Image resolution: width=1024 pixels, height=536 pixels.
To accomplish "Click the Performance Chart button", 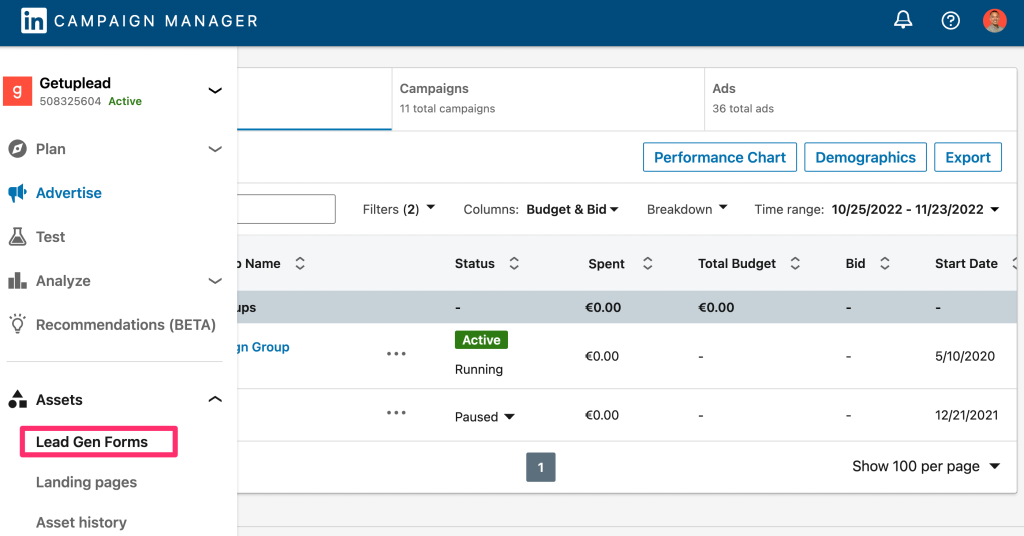I will pyautogui.click(x=720, y=157).
